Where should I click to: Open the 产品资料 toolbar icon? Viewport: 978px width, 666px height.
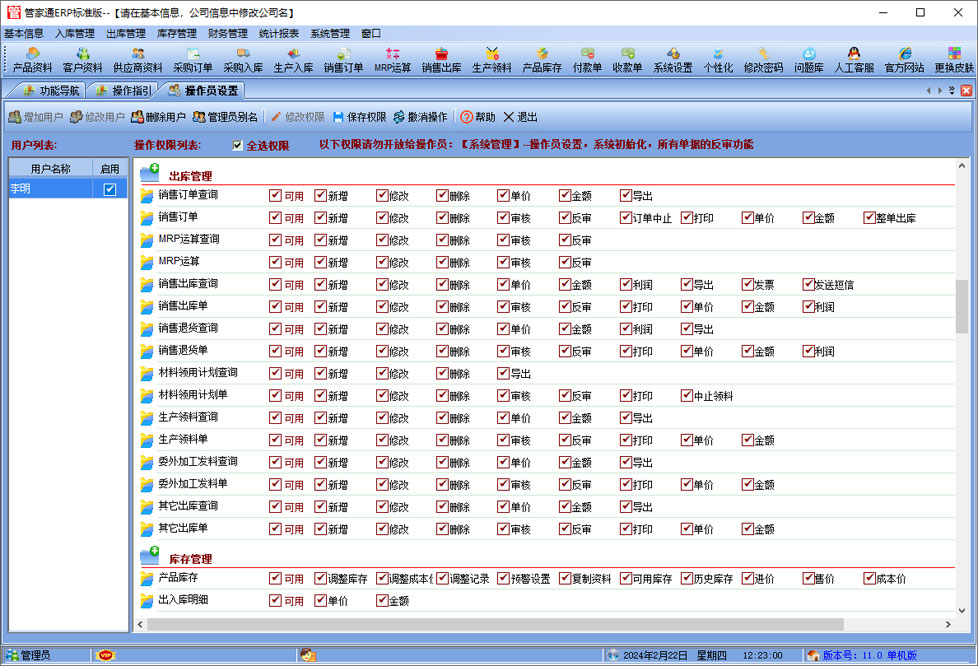[32, 60]
